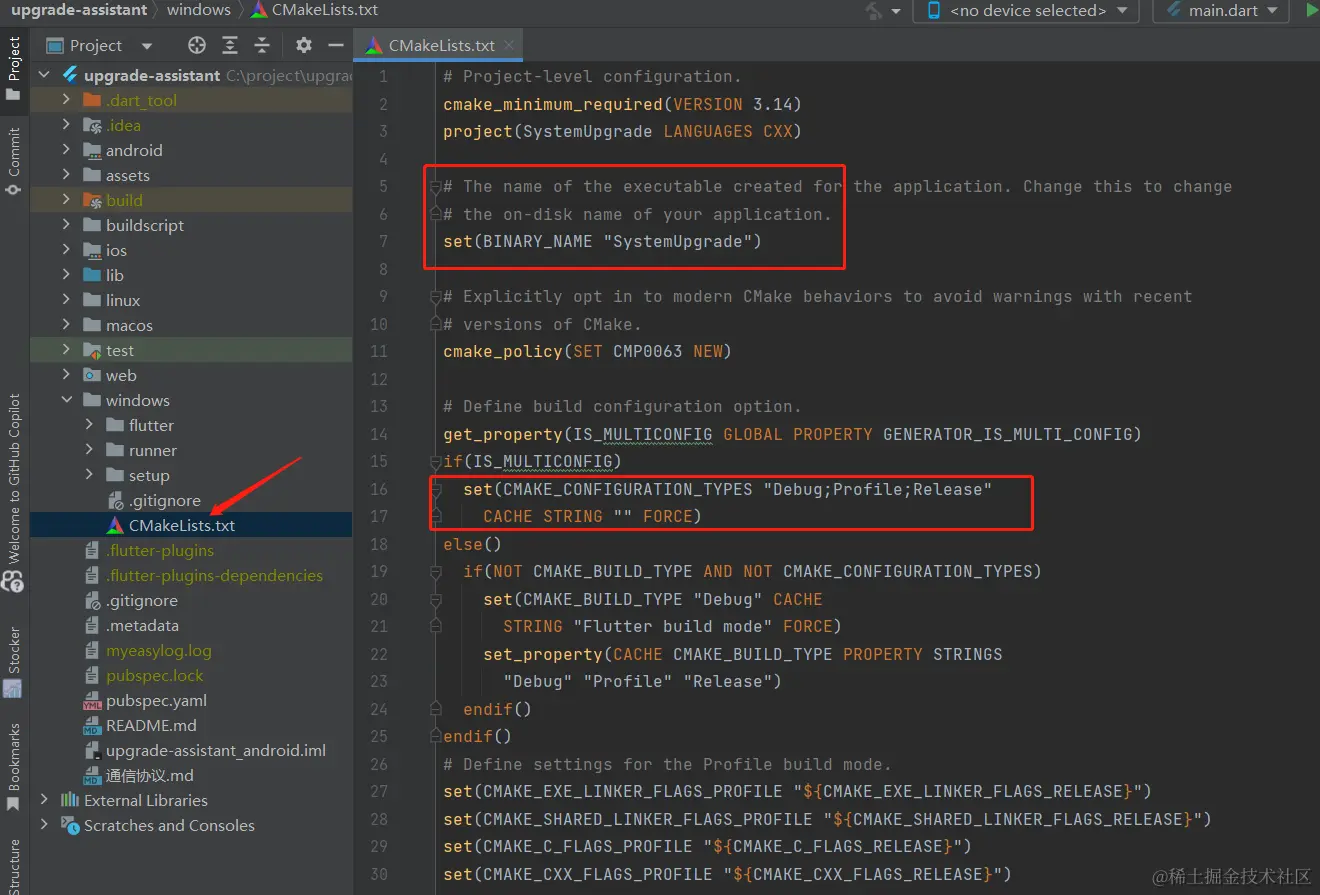Screen dimensions: 1320x895
Task: Open myeasylog.log file
Action: (x=159, y=650)
